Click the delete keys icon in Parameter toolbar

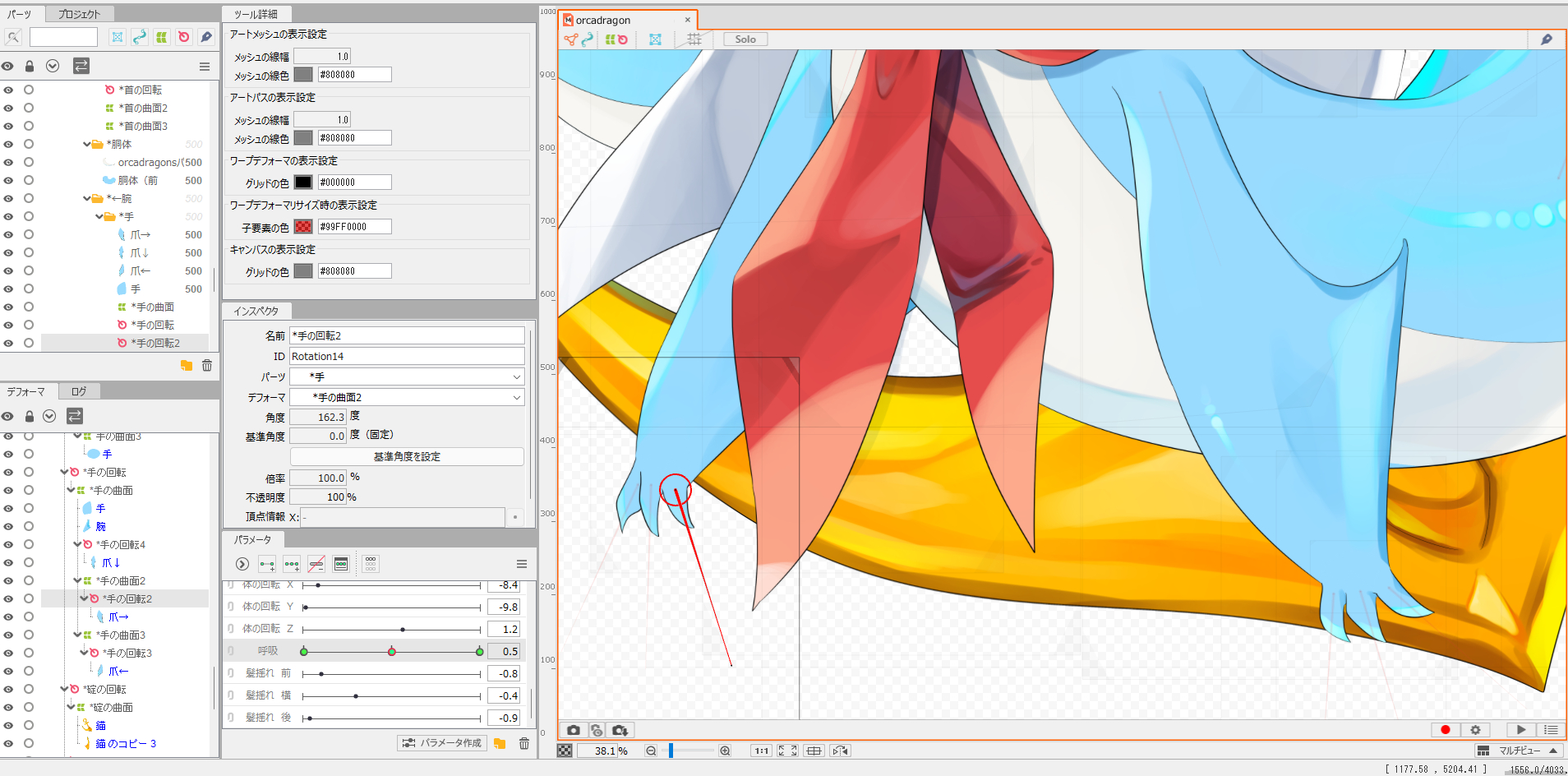click(x=316, y=564)
